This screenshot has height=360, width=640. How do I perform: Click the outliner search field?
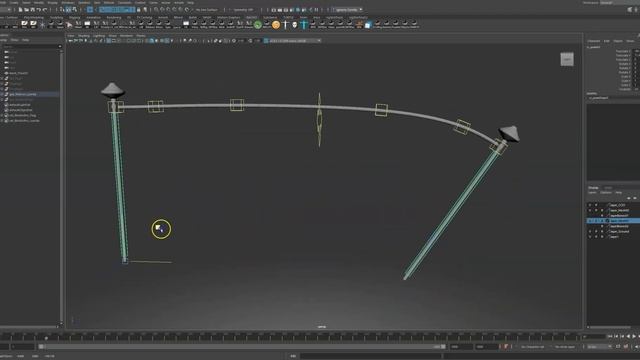pos(31,47)
